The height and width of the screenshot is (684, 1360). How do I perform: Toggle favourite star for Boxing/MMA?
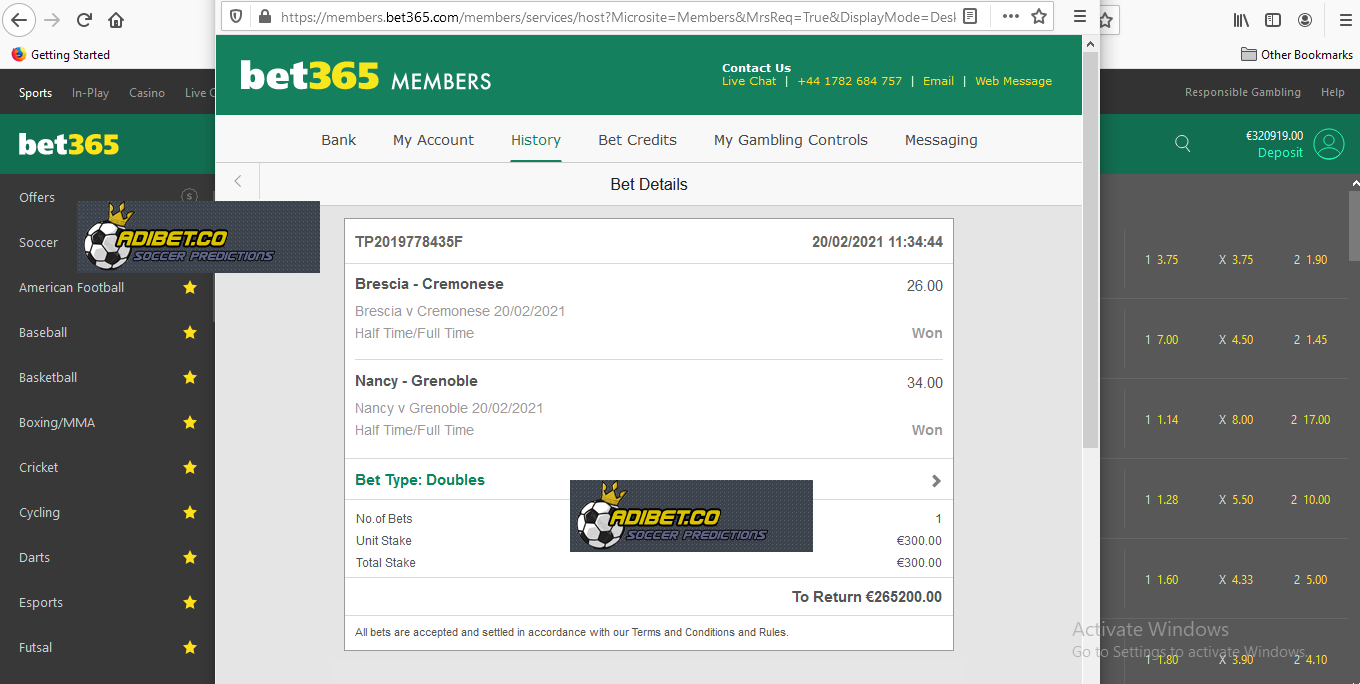click(x=189, y=422)
